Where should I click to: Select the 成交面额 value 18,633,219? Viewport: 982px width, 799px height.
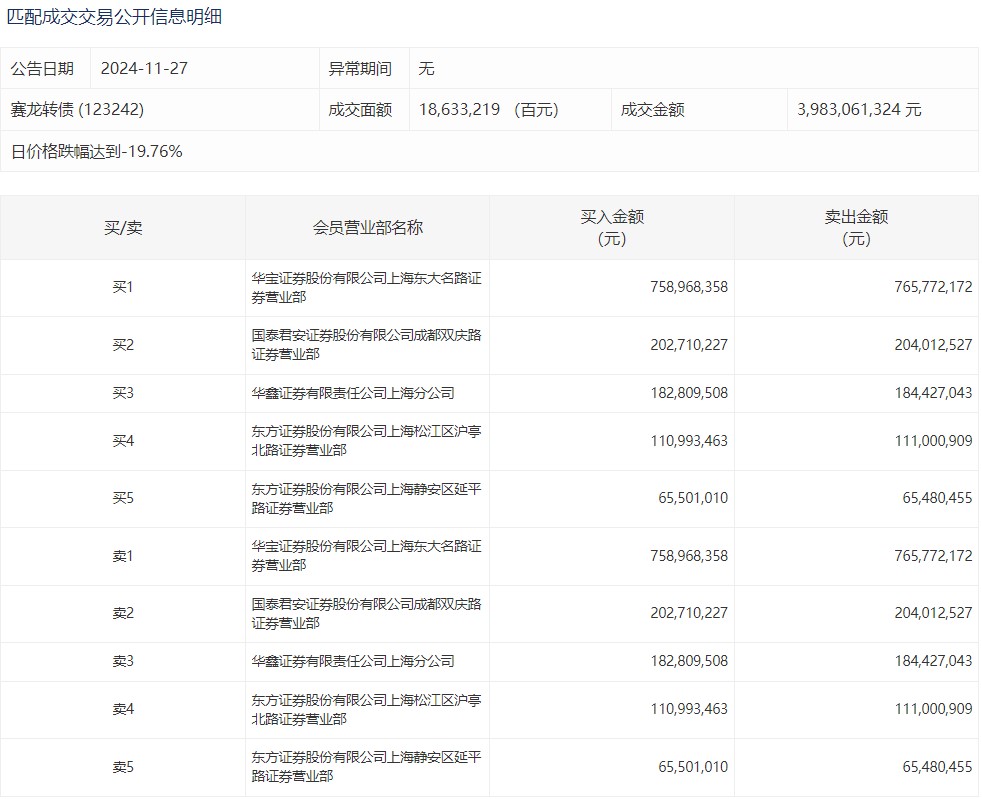tap(461, 110)
